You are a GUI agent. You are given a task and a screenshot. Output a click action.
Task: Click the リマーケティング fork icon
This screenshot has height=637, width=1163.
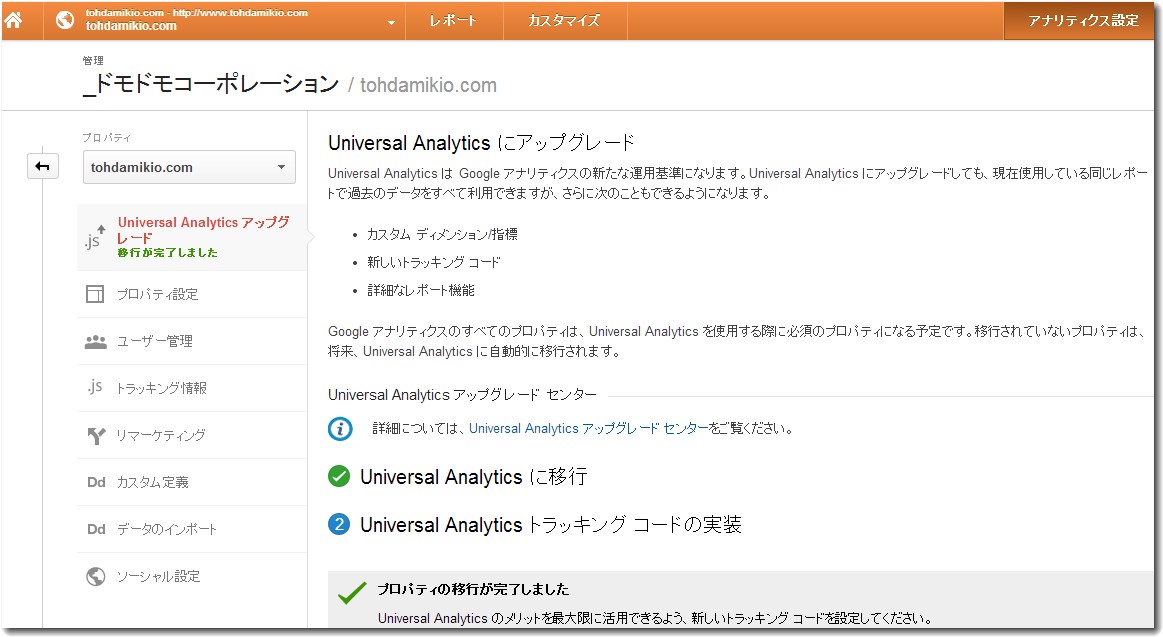95,435
